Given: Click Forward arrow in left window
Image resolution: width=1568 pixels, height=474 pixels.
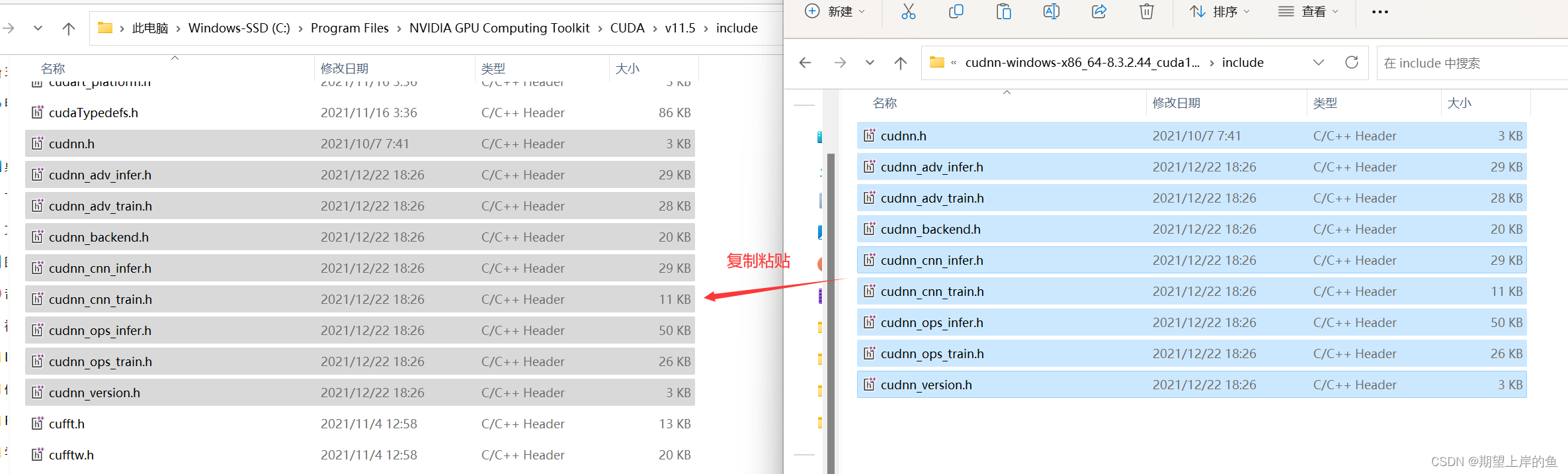Looking at the screenshot, I should [9, 28].
